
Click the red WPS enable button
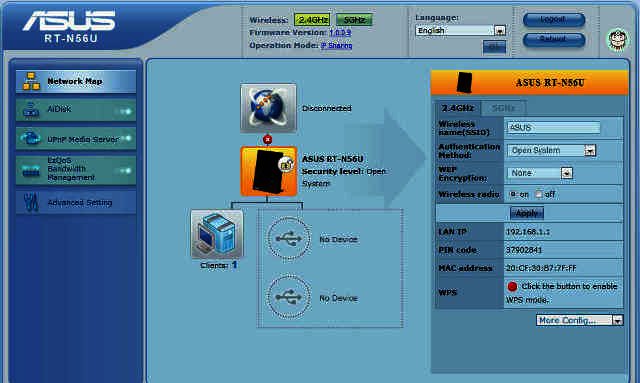pyautogui.click(x=512, y=287)
